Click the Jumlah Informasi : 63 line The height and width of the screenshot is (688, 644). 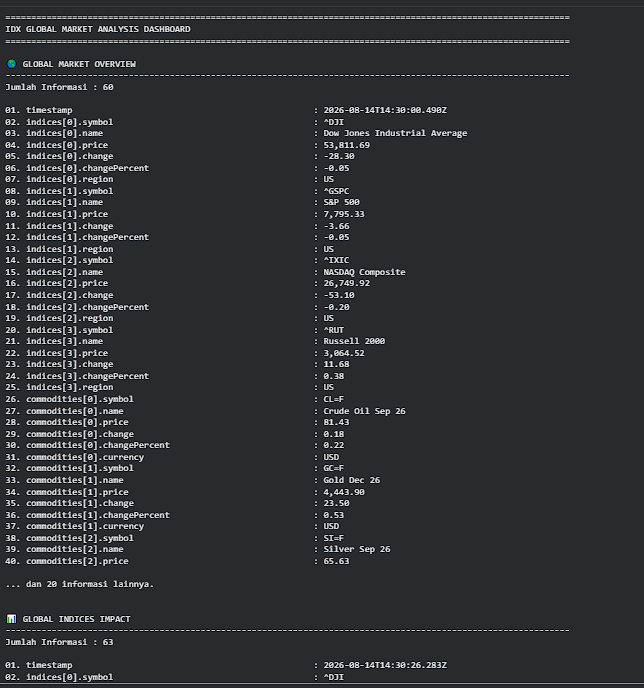(59, 642)
